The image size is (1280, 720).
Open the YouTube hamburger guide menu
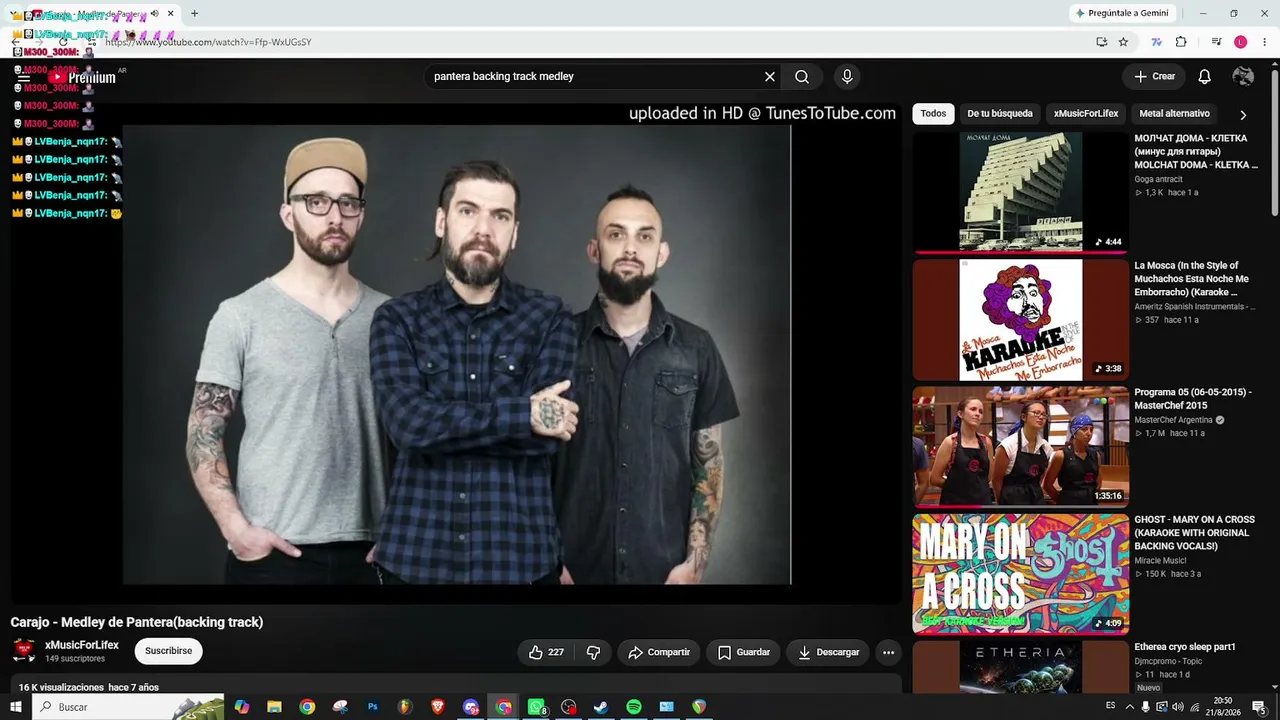click(x=24, y=77)
